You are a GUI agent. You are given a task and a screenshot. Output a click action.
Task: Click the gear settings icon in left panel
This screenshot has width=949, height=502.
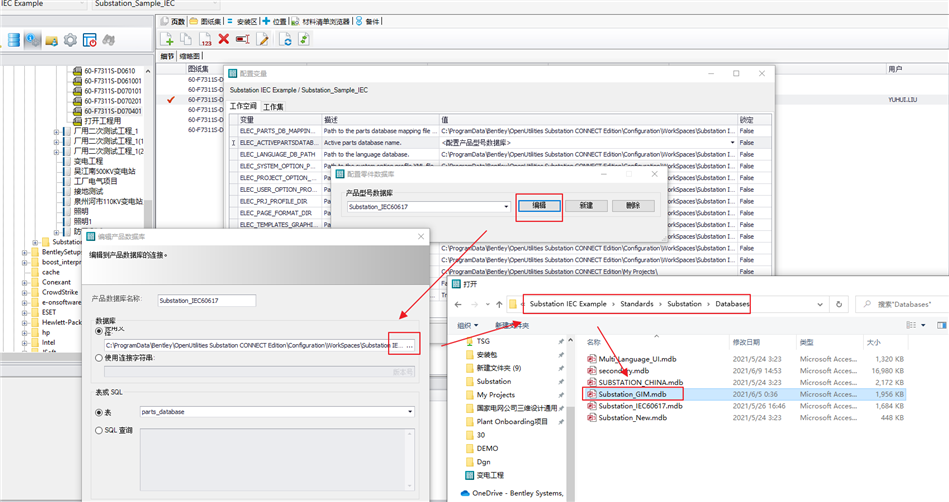(x=70, y=40)
